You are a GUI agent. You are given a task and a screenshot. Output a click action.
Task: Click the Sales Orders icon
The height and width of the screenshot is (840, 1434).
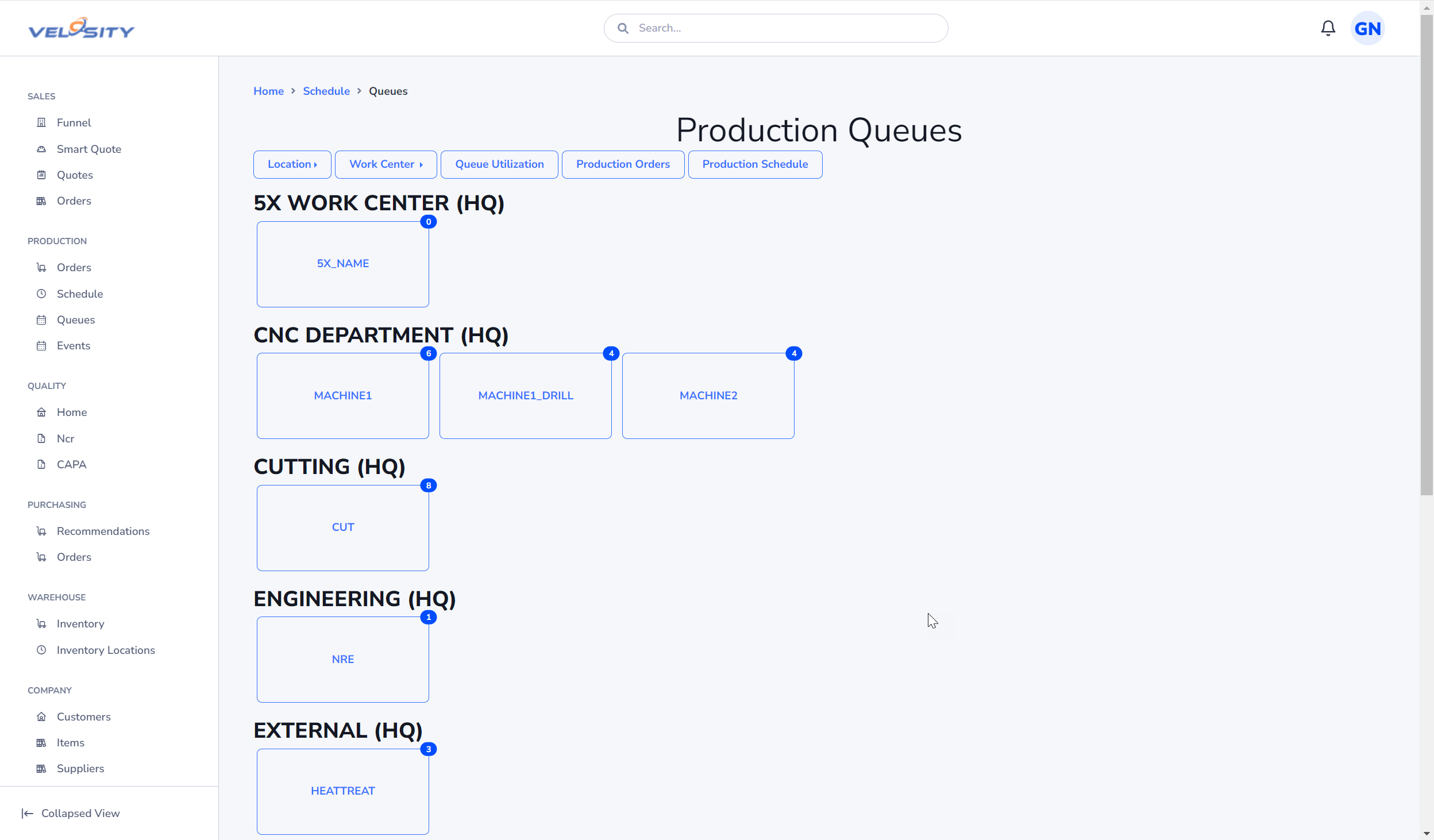(41, 201)
